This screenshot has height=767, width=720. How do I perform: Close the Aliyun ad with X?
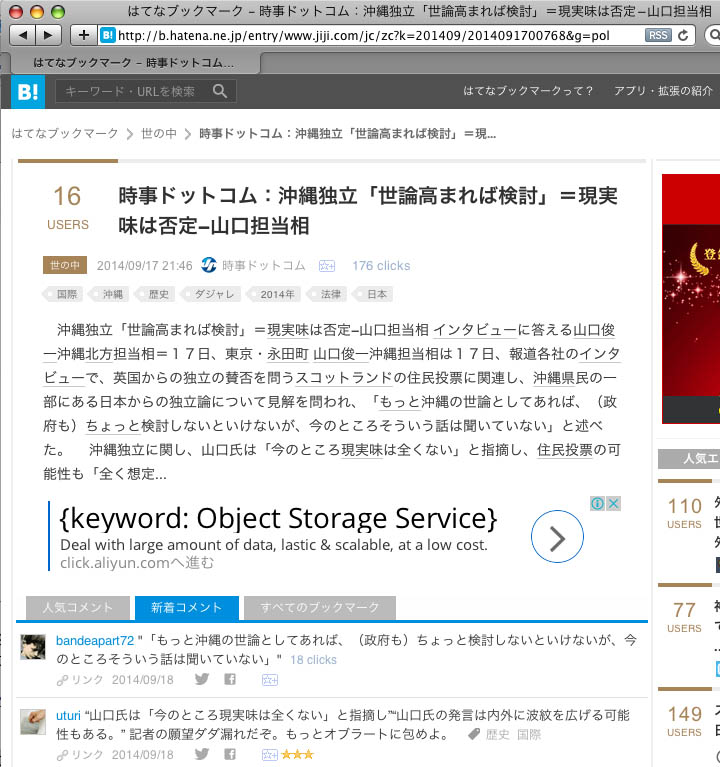pos(613,503)
